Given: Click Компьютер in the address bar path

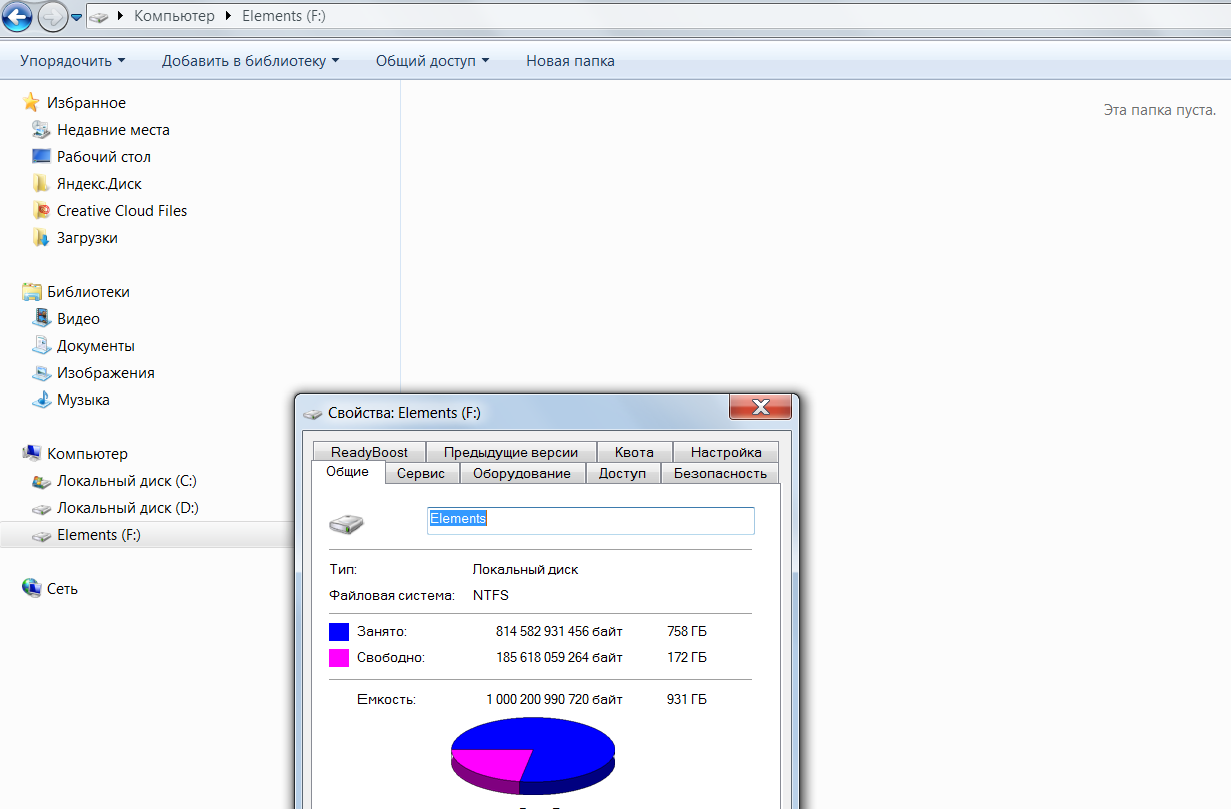Looking at the screenshot, I should point(174,16).
